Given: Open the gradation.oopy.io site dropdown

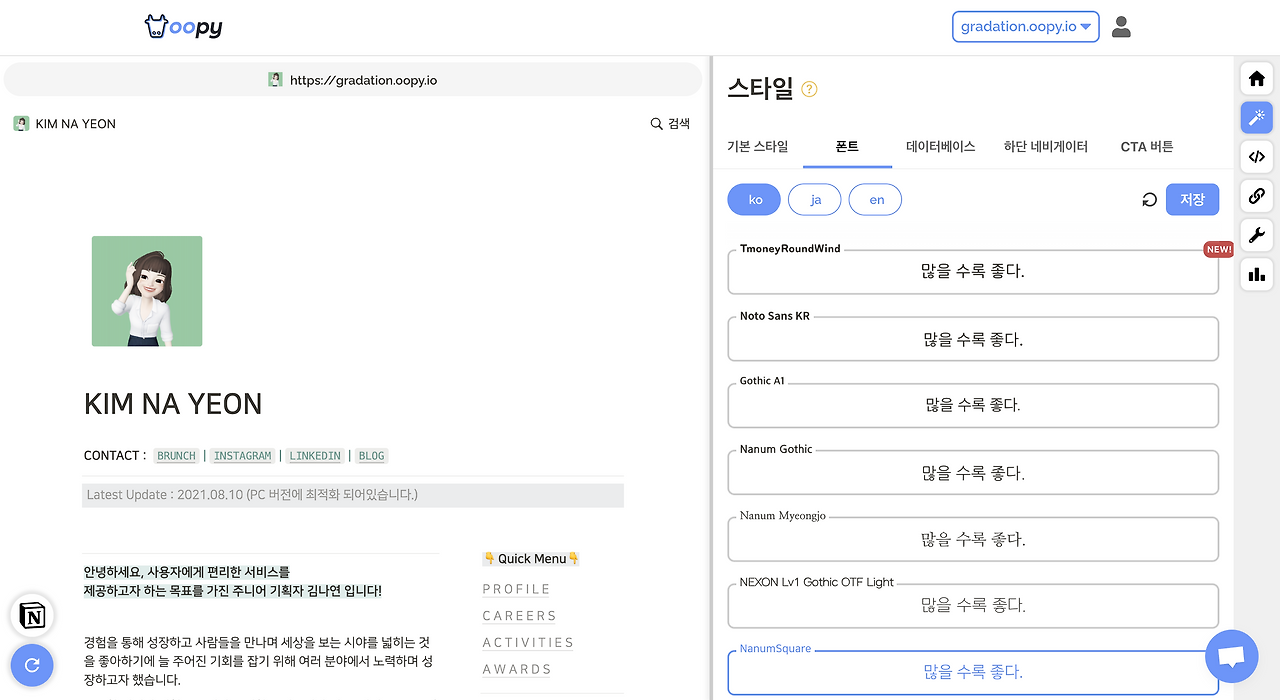Looking at the screenshot, I should (1025, 26).
